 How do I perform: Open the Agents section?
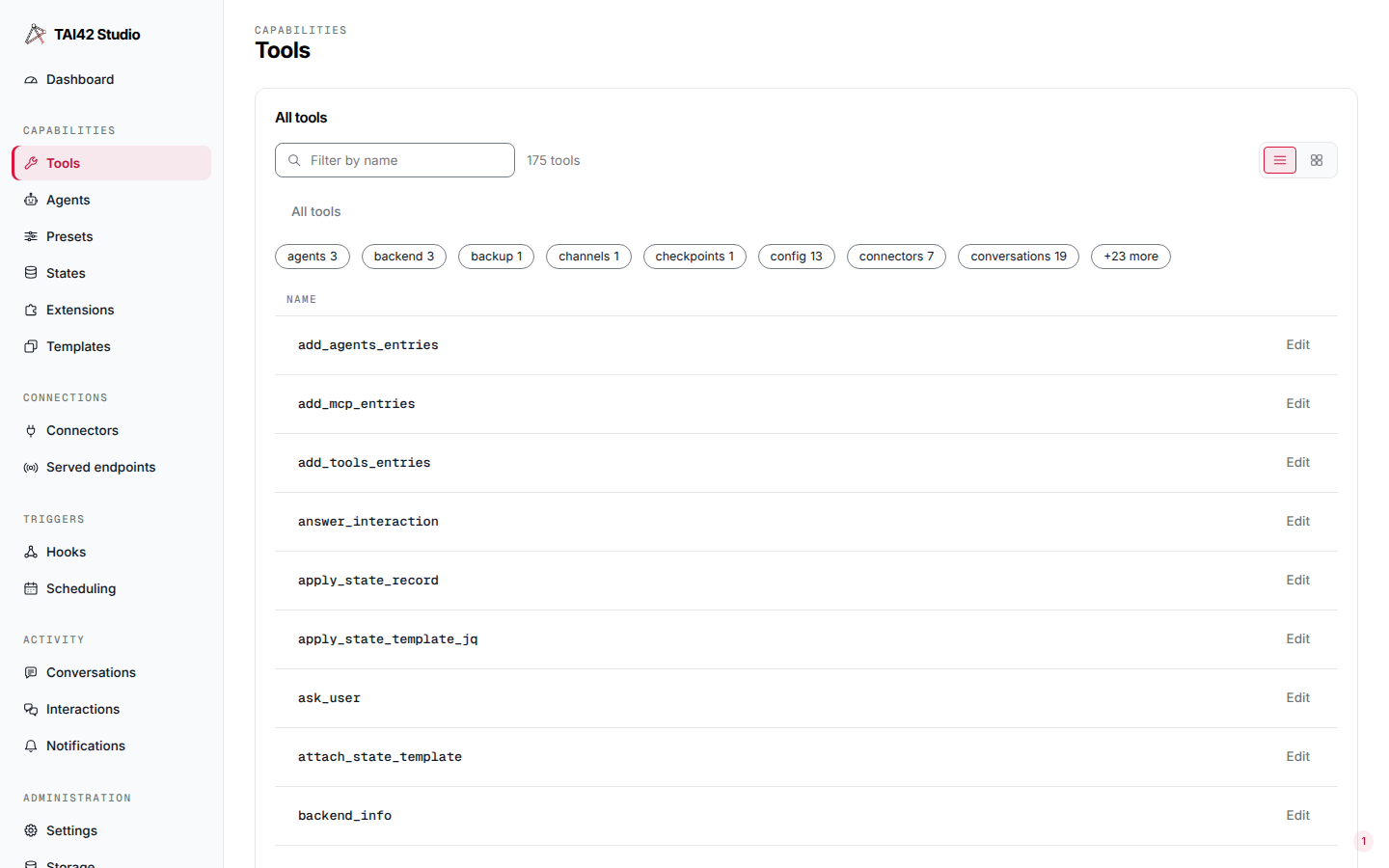point(112,200)
